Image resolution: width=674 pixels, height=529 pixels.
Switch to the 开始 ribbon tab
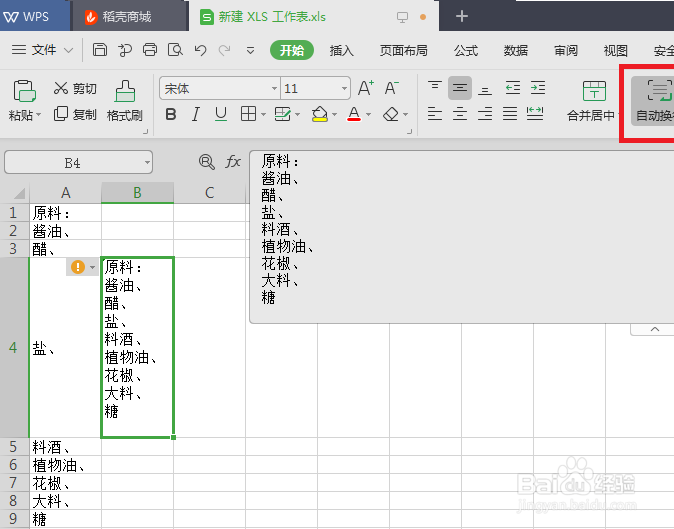coord(292,50)
